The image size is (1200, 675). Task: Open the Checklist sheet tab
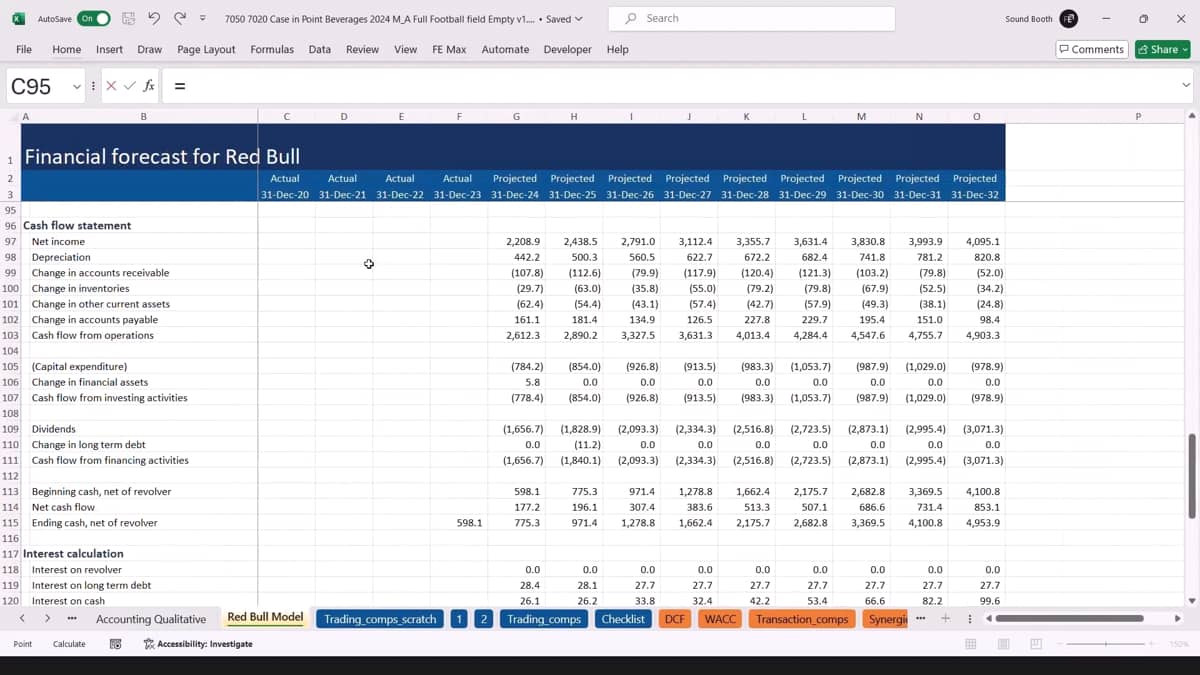pyautogui.click(x=623, y=619)
